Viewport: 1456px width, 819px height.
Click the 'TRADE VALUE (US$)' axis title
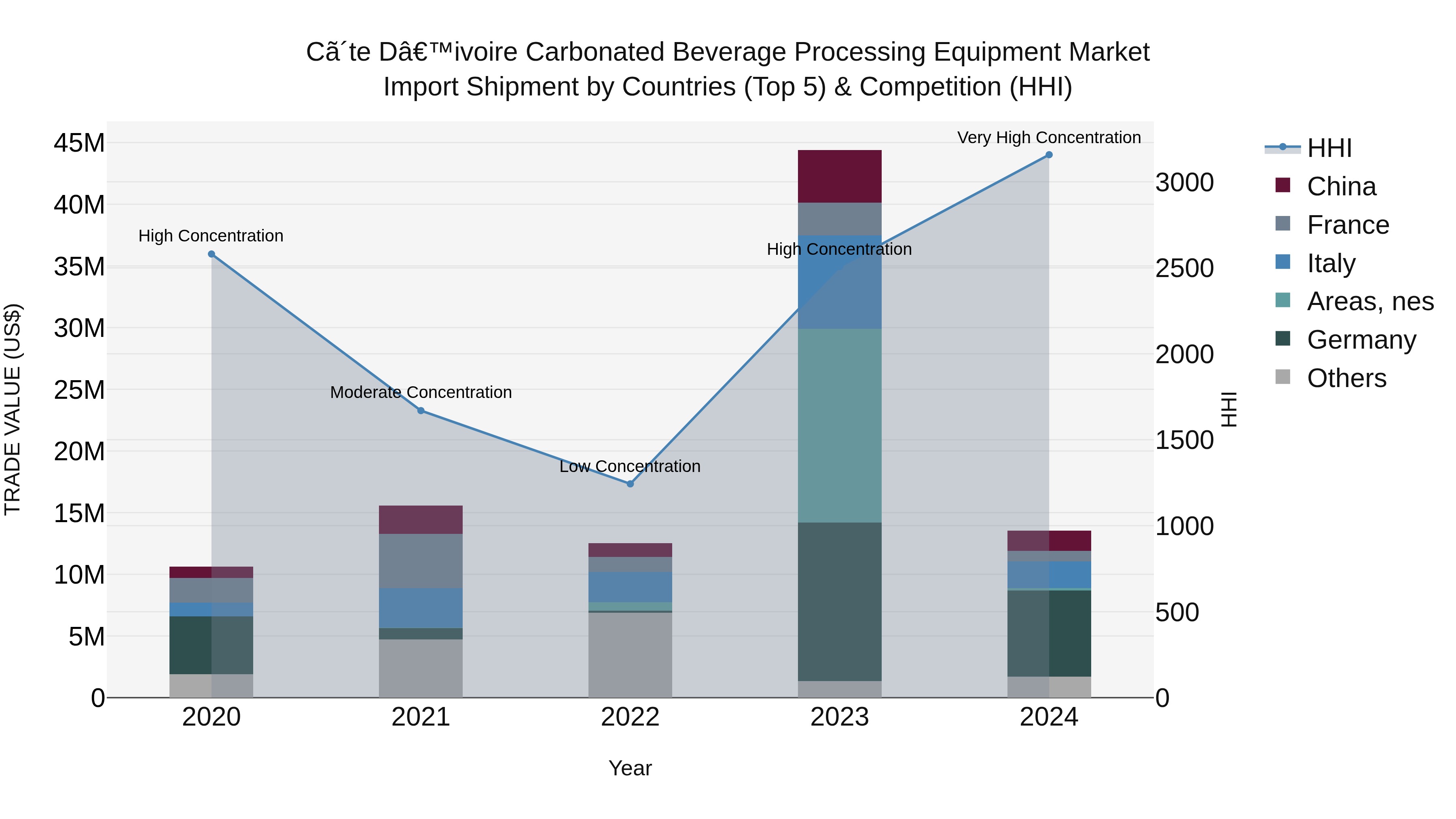[13, 409]
